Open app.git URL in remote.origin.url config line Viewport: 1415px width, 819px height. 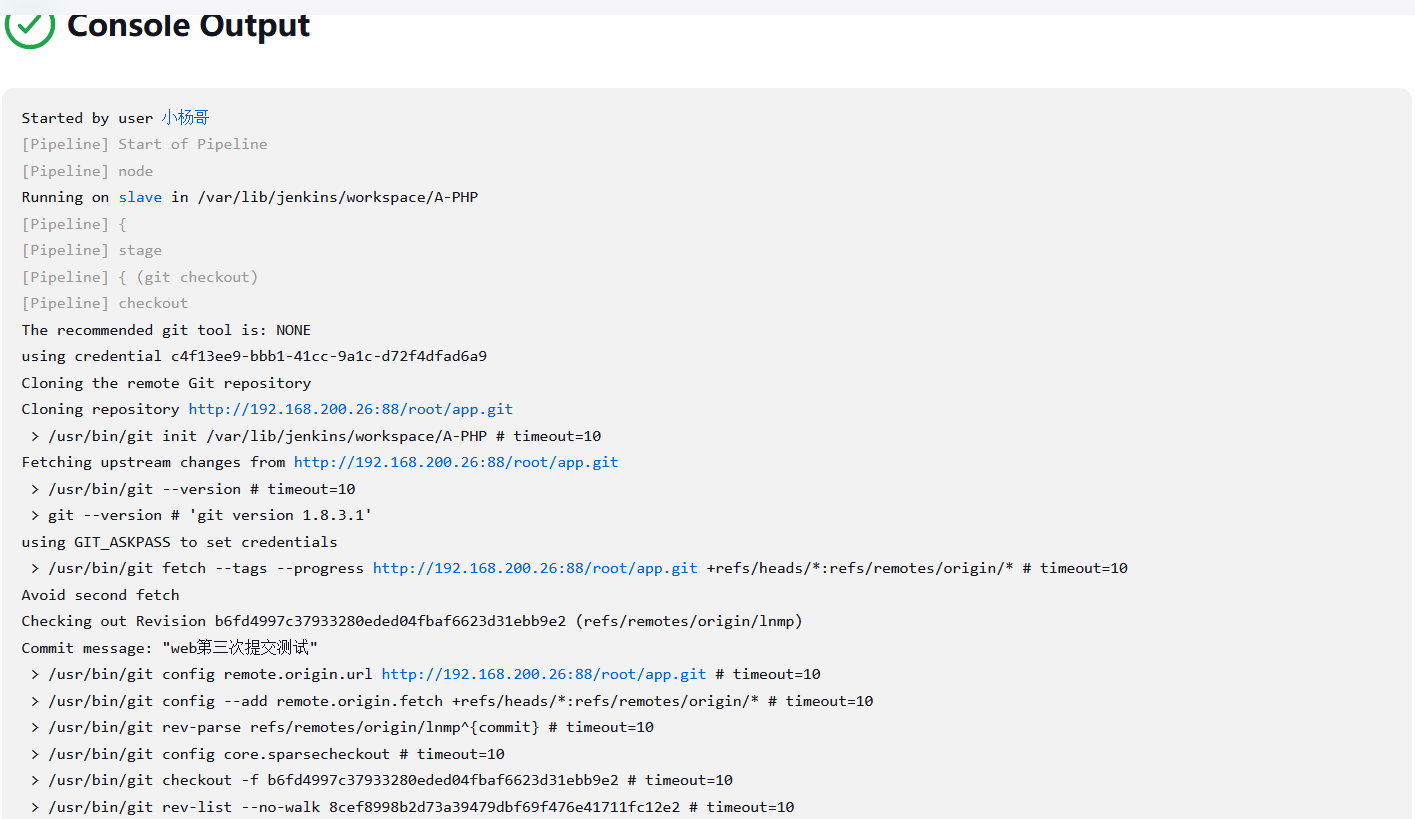pyautogui.click(x=544, y=674)
